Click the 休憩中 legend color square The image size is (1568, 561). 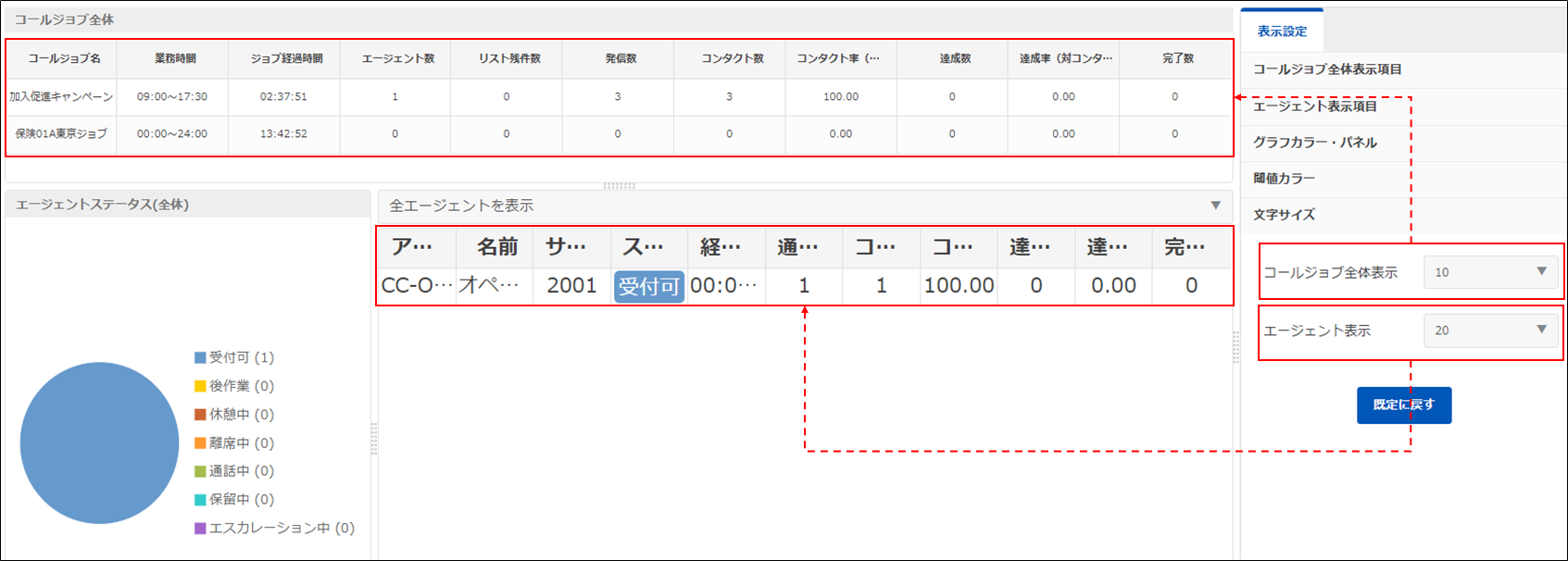200,415
